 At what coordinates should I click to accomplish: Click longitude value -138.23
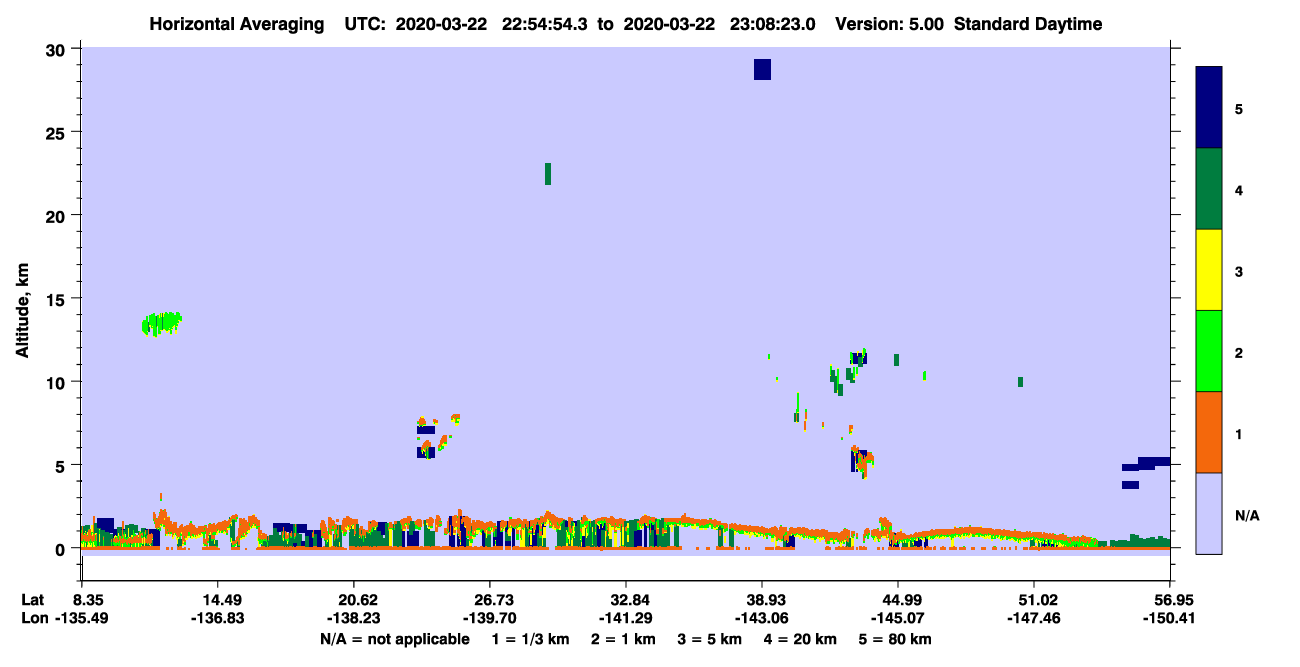click(x=354, y=618)
